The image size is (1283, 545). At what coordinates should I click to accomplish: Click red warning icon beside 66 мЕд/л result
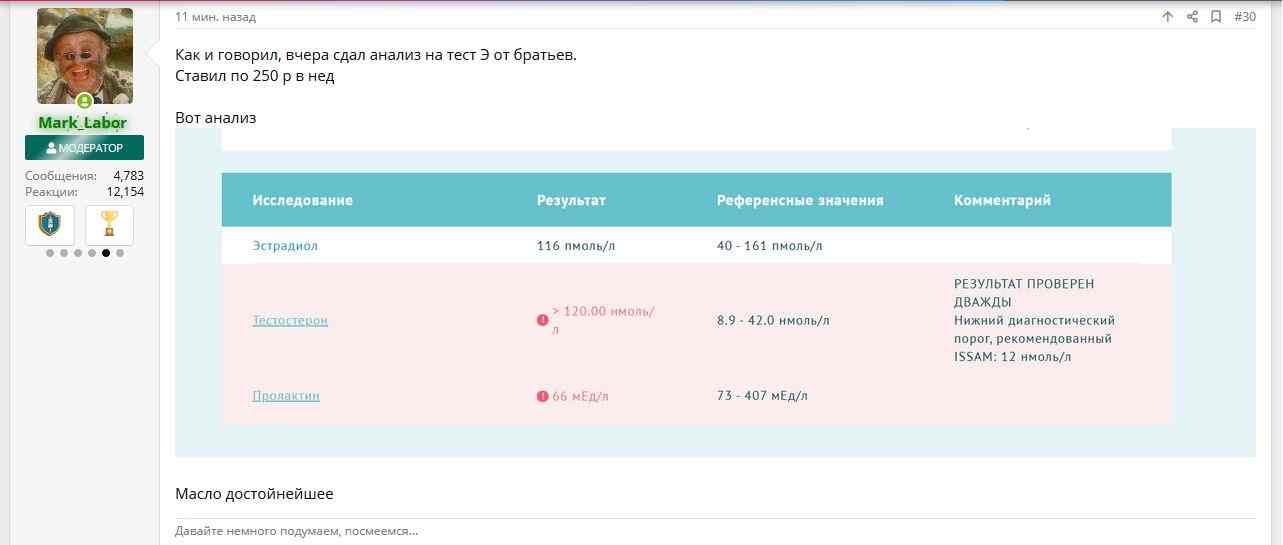pyautogui.click(x=543, y=396)
